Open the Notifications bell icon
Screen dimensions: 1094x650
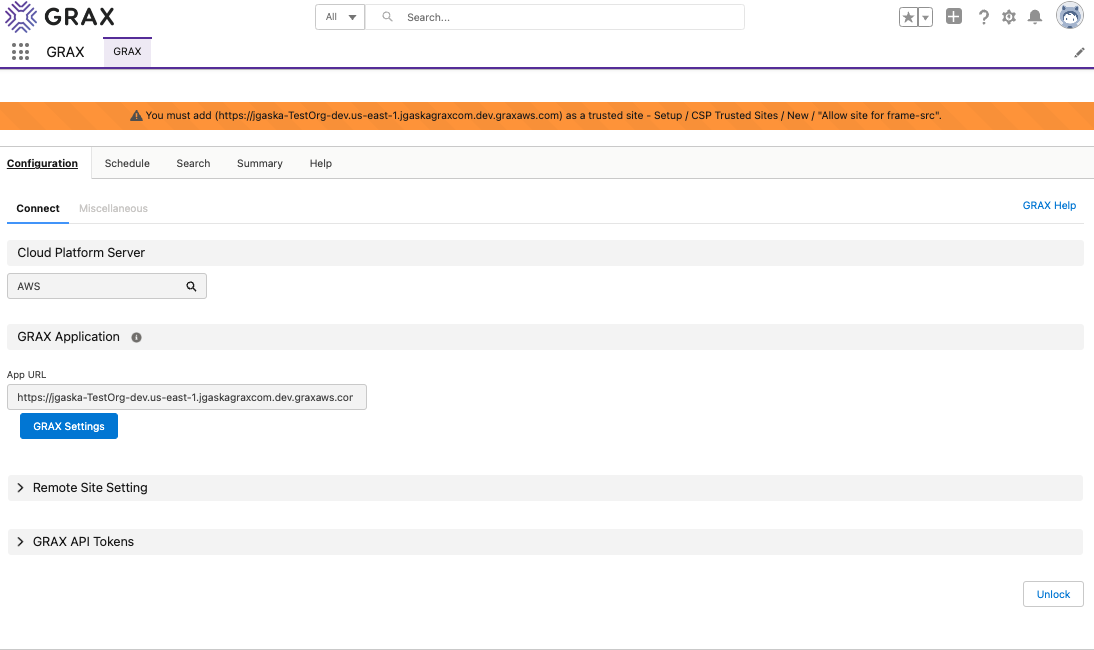tap(1035, 17)
